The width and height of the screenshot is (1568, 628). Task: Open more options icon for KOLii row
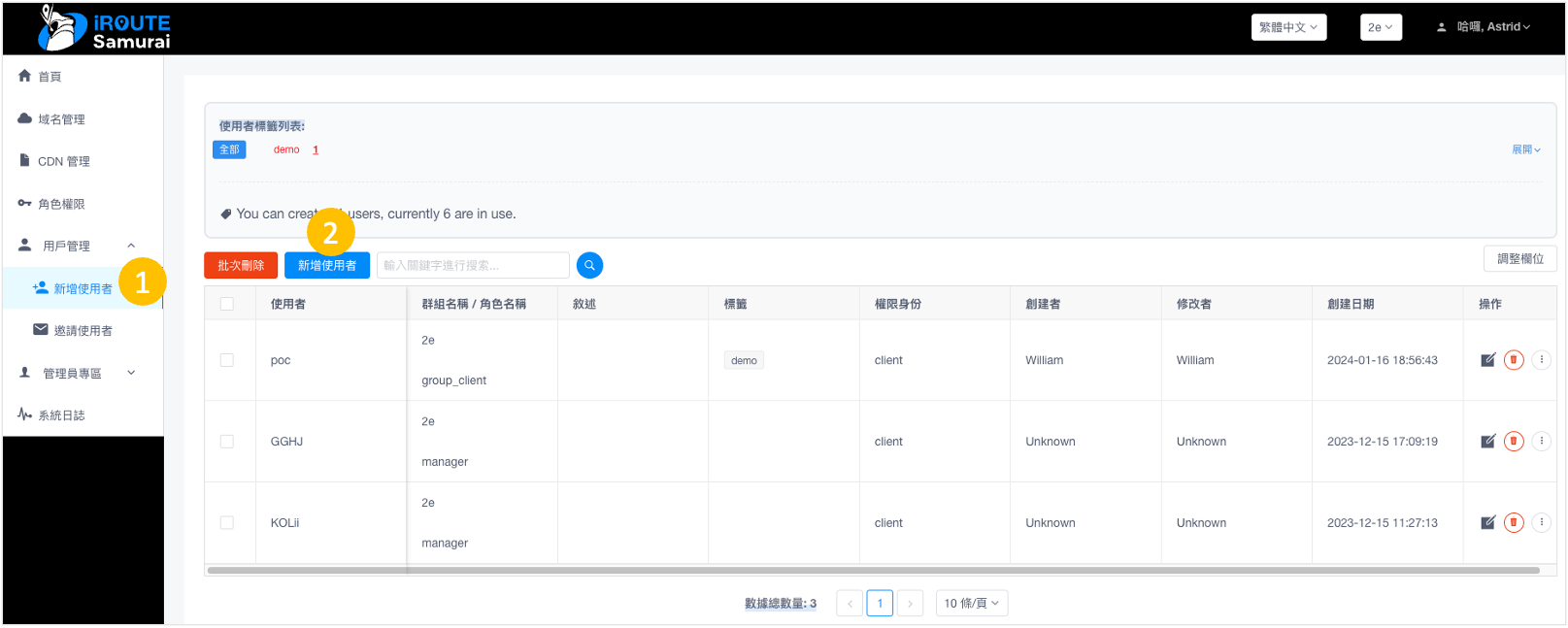[x=1541, y=522]
